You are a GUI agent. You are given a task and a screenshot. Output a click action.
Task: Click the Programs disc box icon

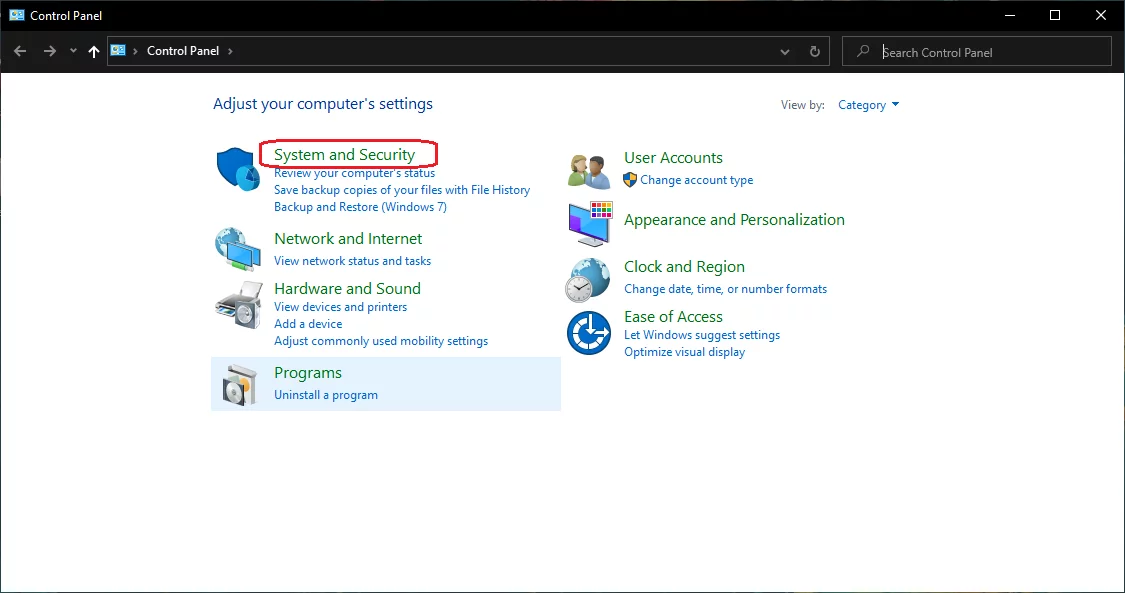[x=240, y=385]
